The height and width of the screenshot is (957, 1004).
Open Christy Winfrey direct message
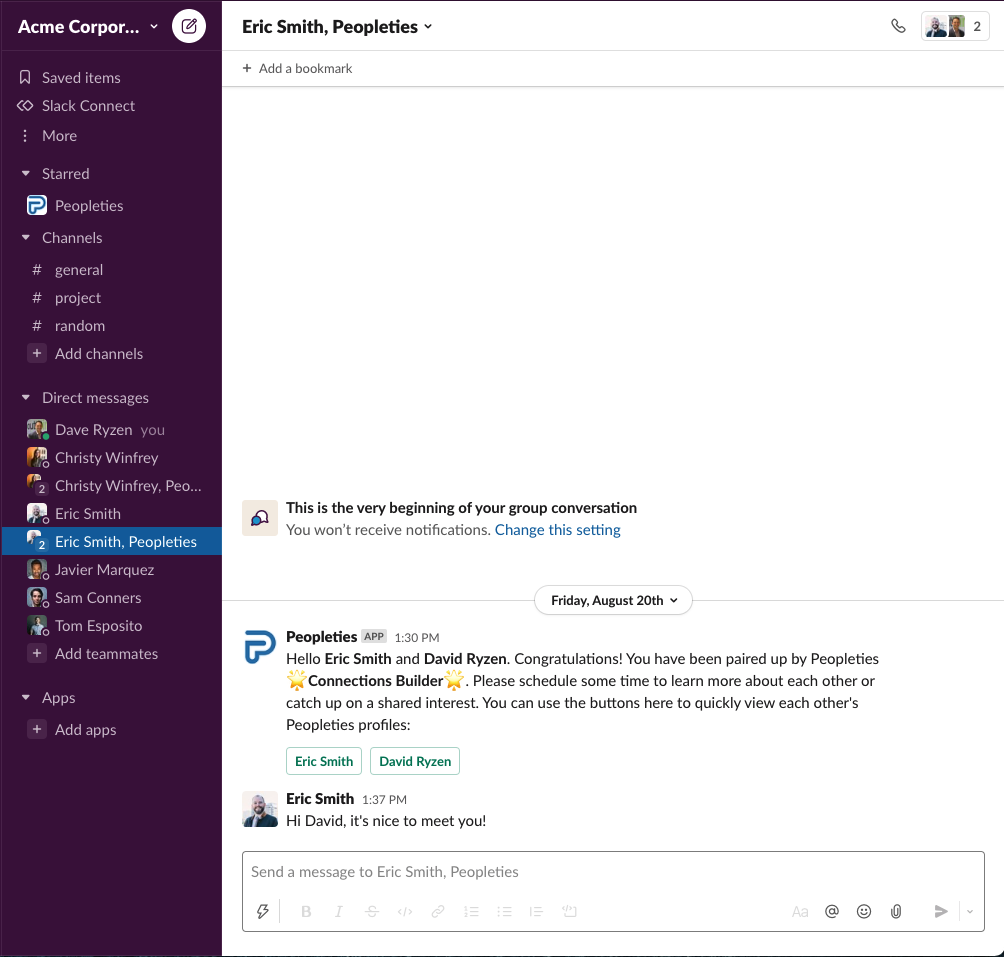[x=111, y=458]
